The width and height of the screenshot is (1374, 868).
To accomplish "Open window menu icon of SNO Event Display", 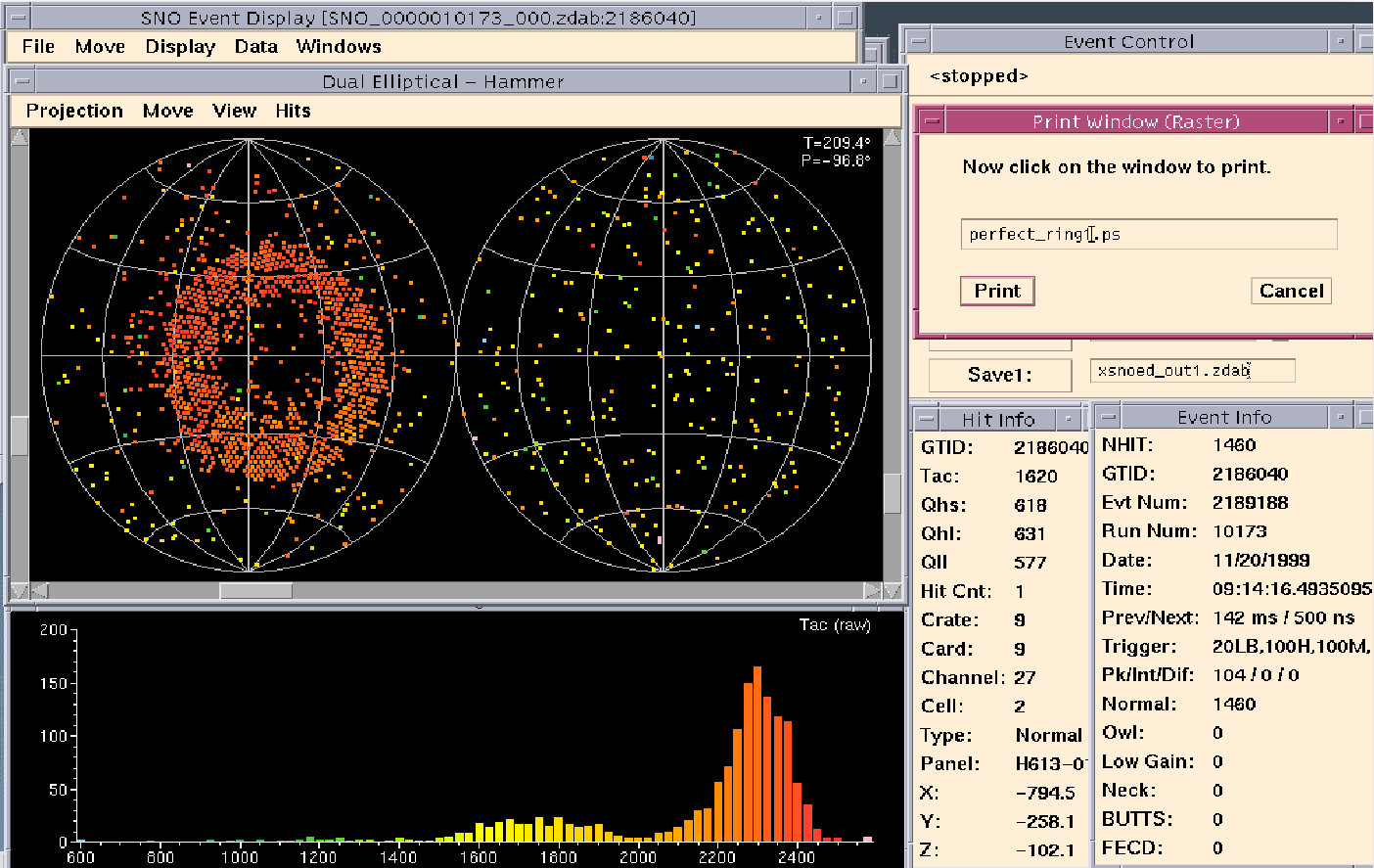I will [x=17, y=18].
